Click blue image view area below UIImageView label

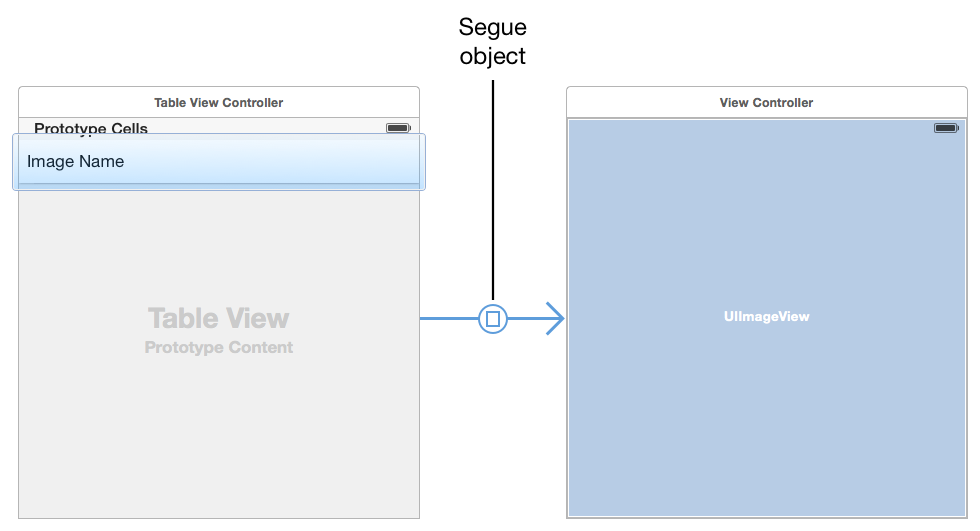pos(766,420)
